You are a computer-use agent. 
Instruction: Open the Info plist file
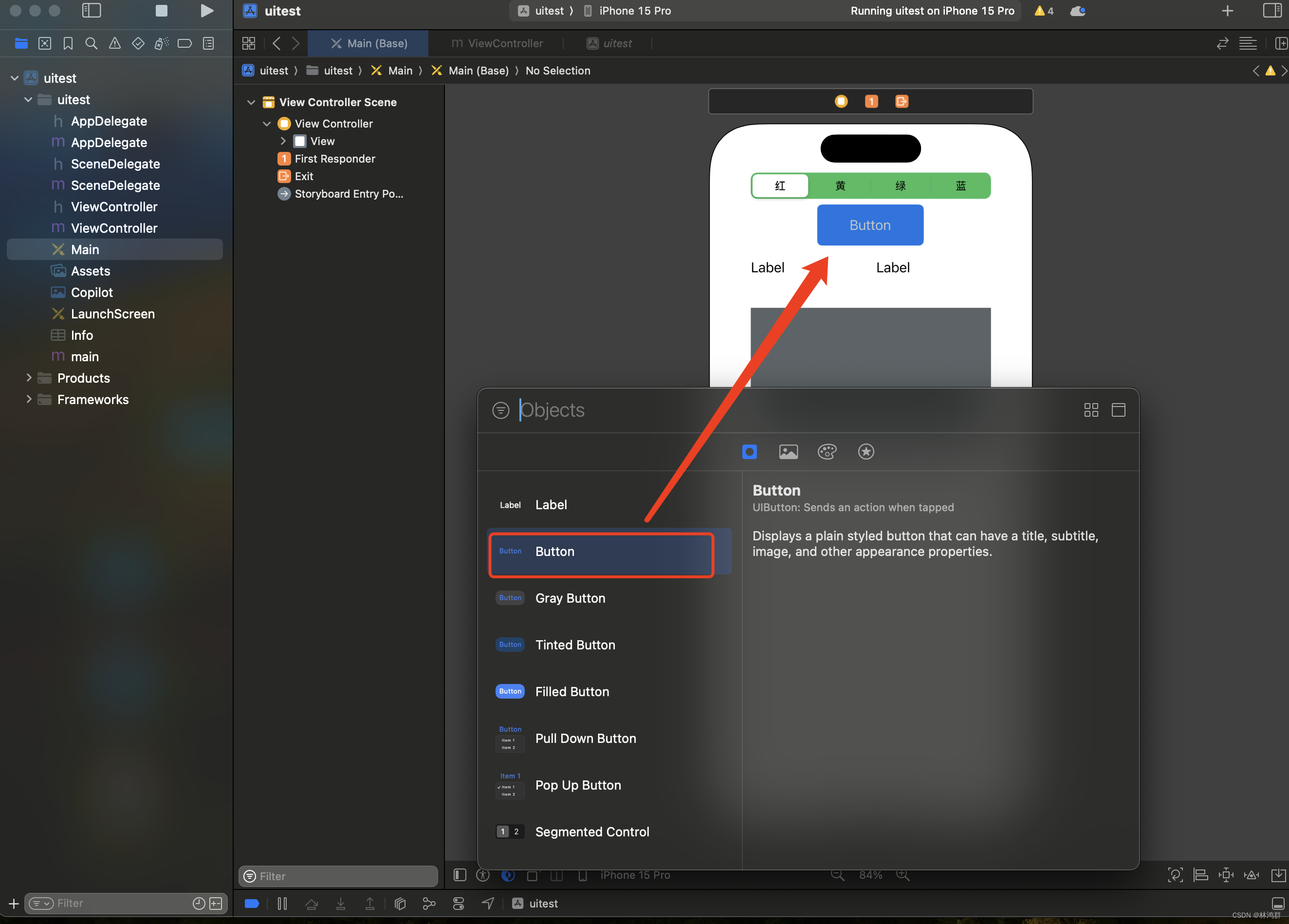[x=81, y=335]
